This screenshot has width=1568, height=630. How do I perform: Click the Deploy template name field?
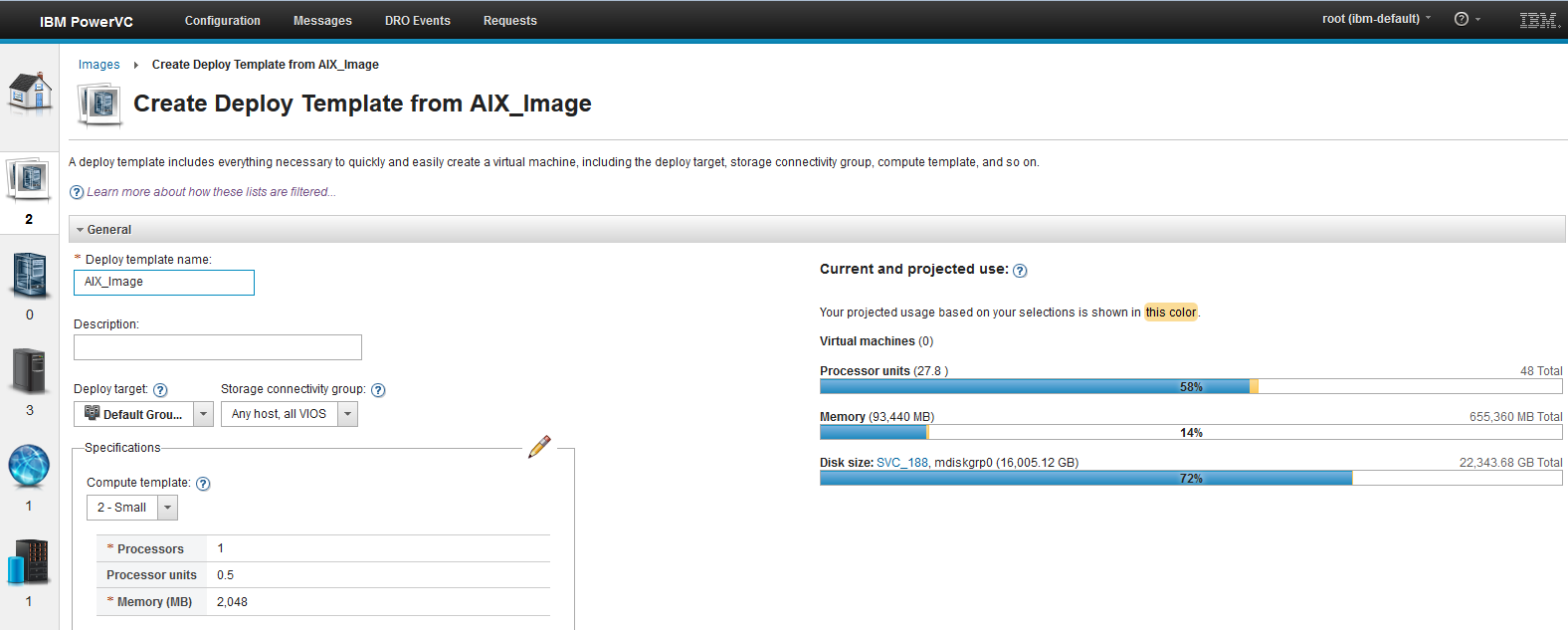click(x=164, y=283)
